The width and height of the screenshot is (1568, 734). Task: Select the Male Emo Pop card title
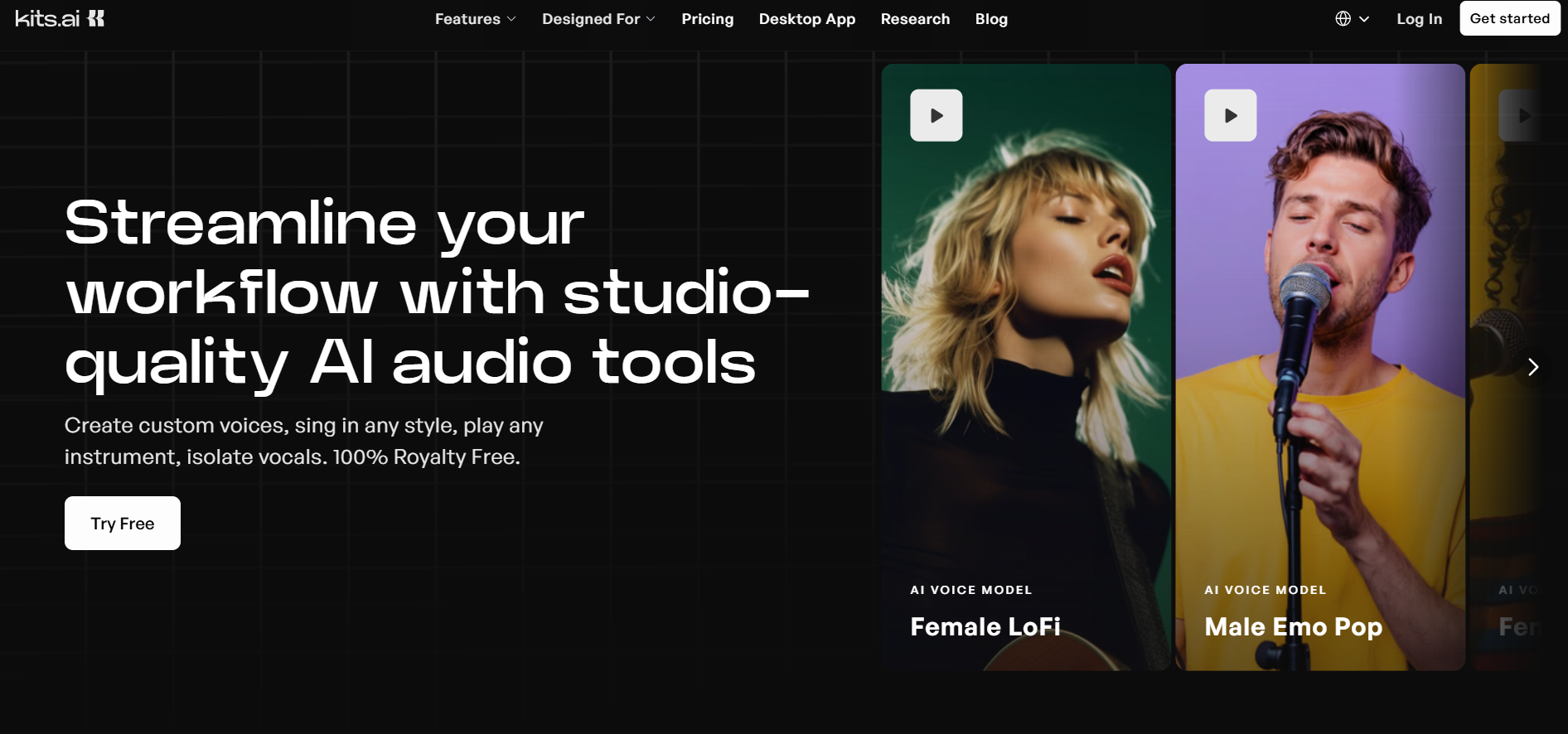point(1293,626)
